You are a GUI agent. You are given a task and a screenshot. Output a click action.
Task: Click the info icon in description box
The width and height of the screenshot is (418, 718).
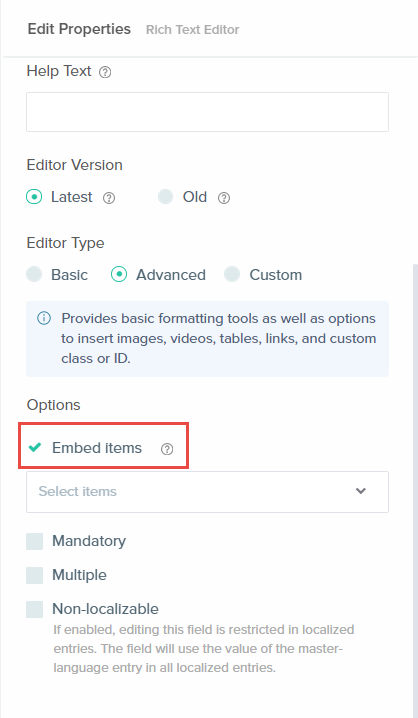point(44,318)
